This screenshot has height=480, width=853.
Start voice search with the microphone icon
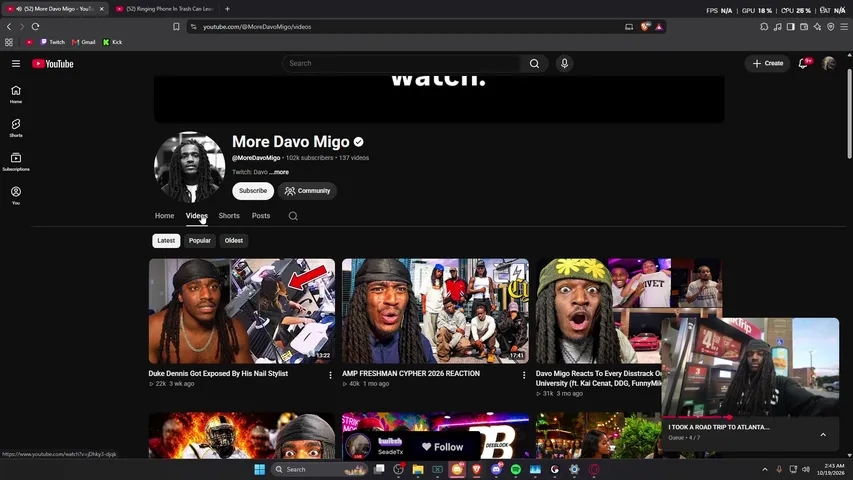(x=564, y=64)
